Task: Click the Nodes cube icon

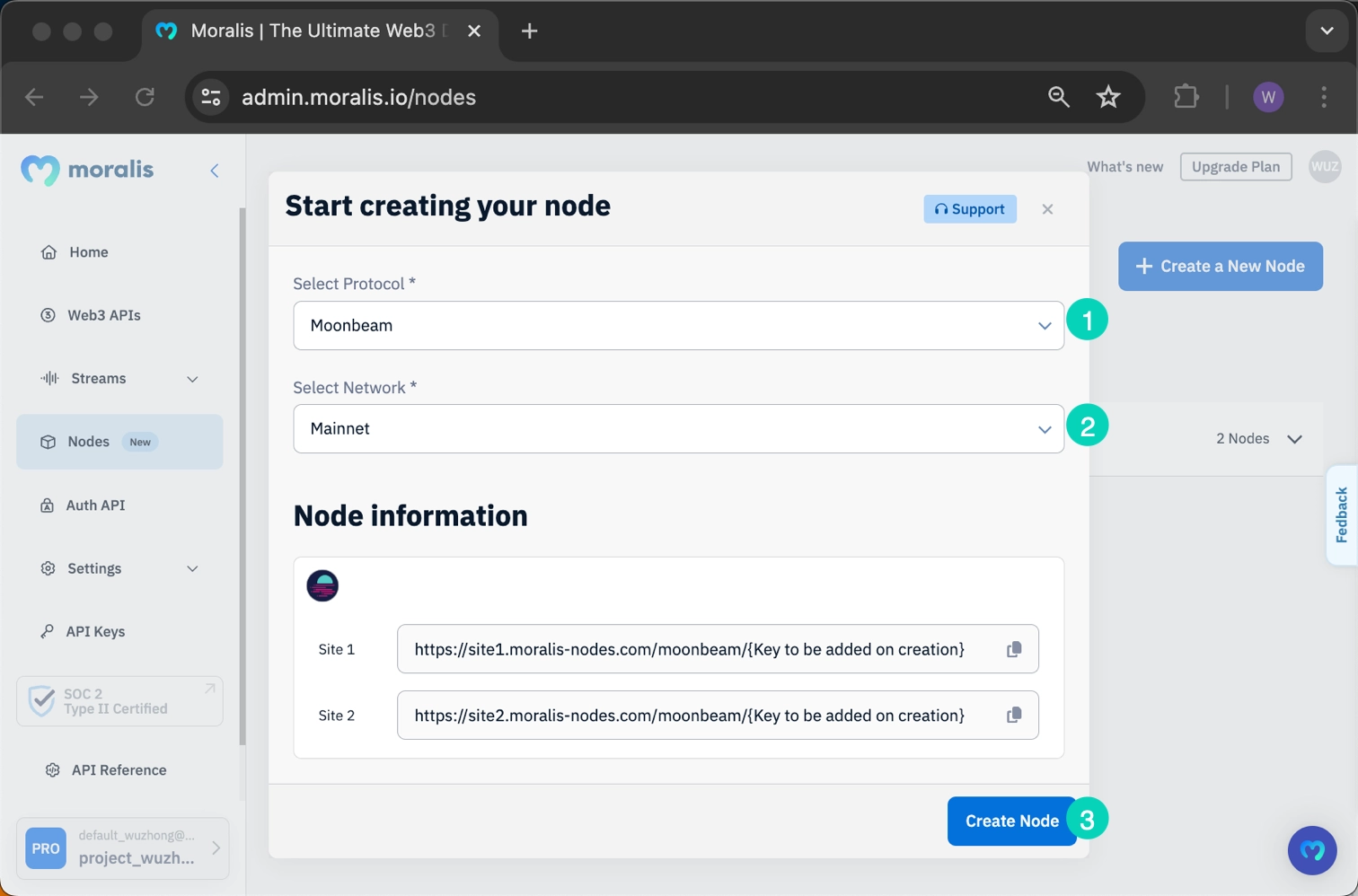Action: (48, 442)
